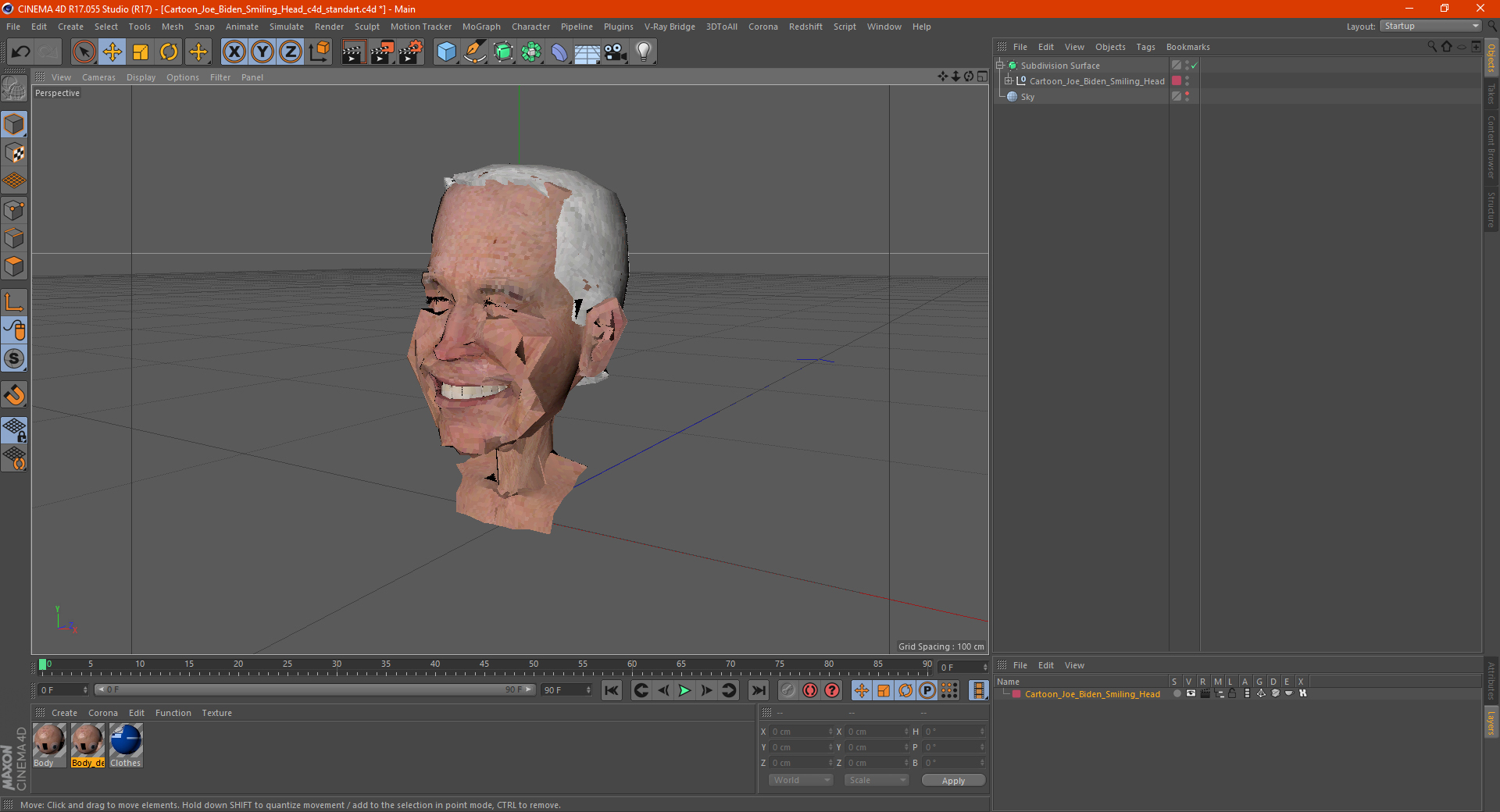Open the World coordinate dropdown

click(x=801, y=780)
